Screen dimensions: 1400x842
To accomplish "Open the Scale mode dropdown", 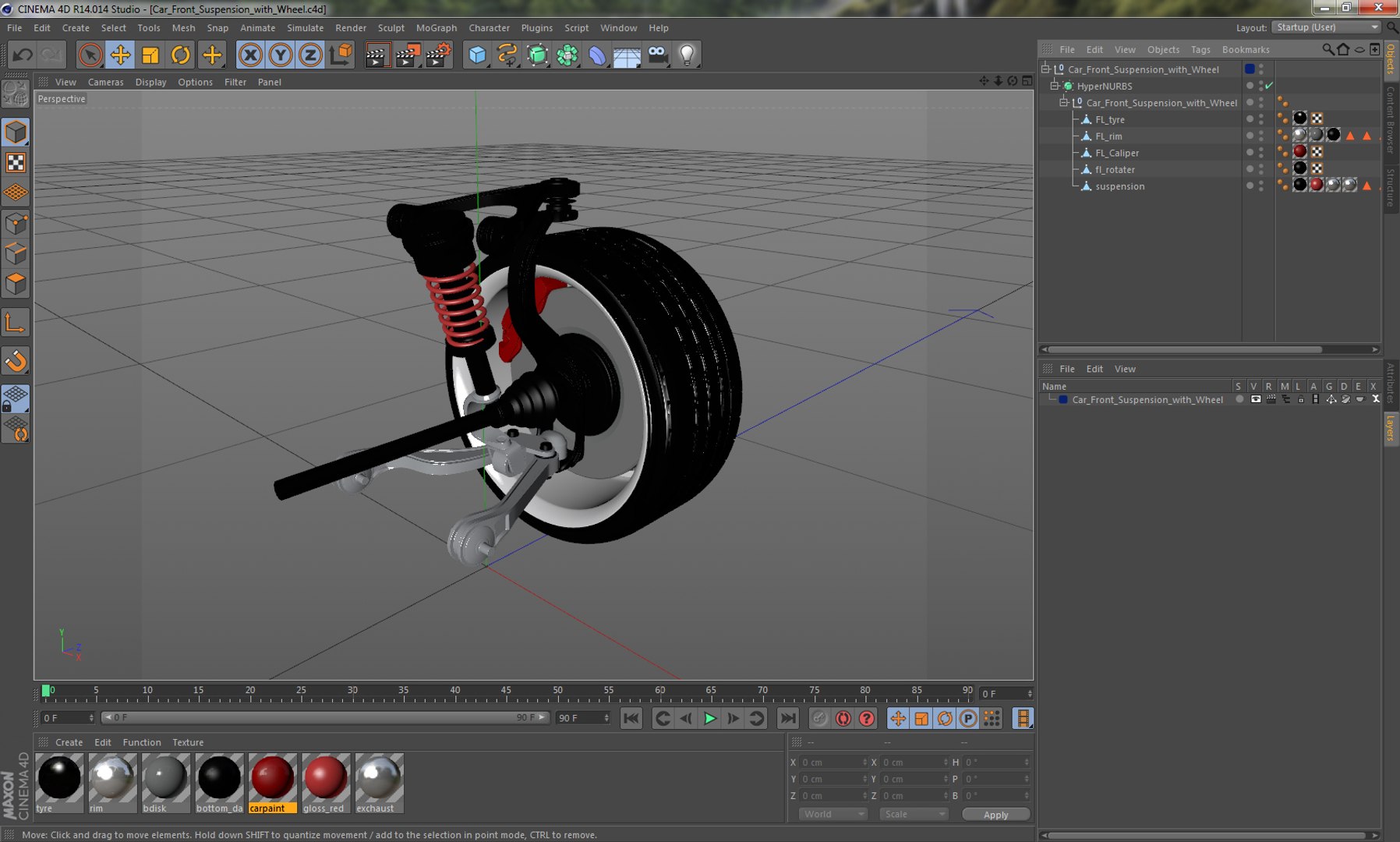I will (914, 814).
